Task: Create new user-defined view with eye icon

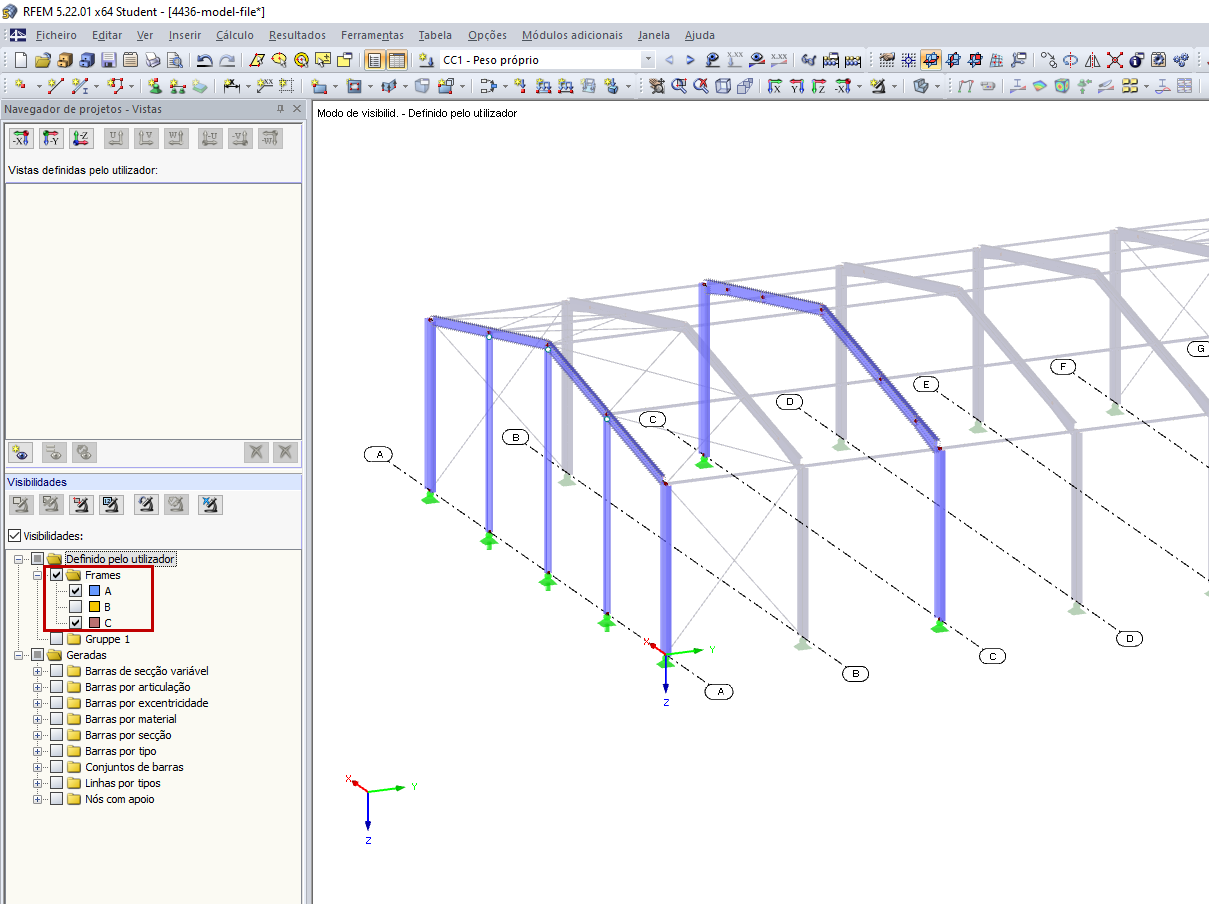Action: click(x=21, y=452)
